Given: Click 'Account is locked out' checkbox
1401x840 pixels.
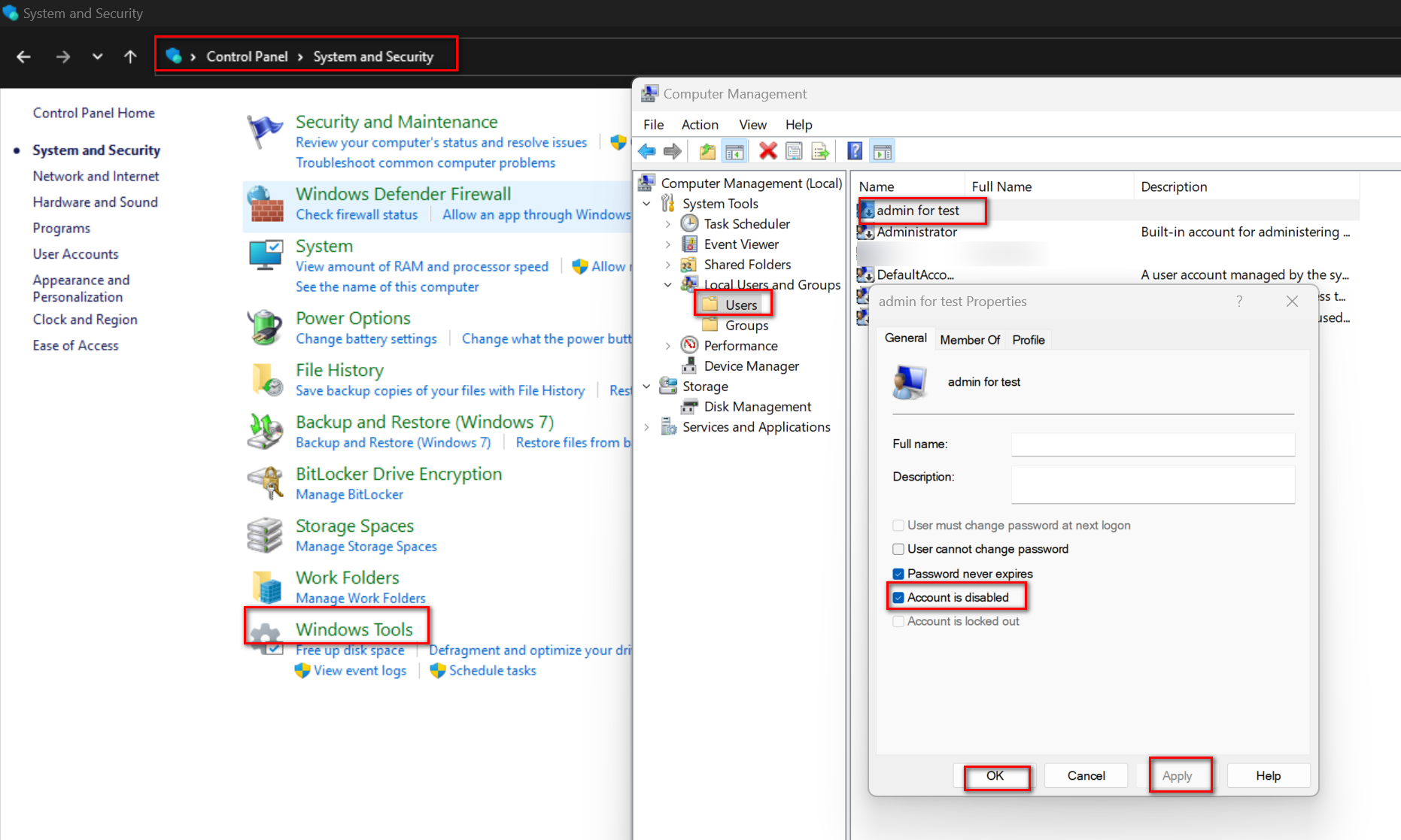Looking at the screenshot, I should click(x=898, y=621).
